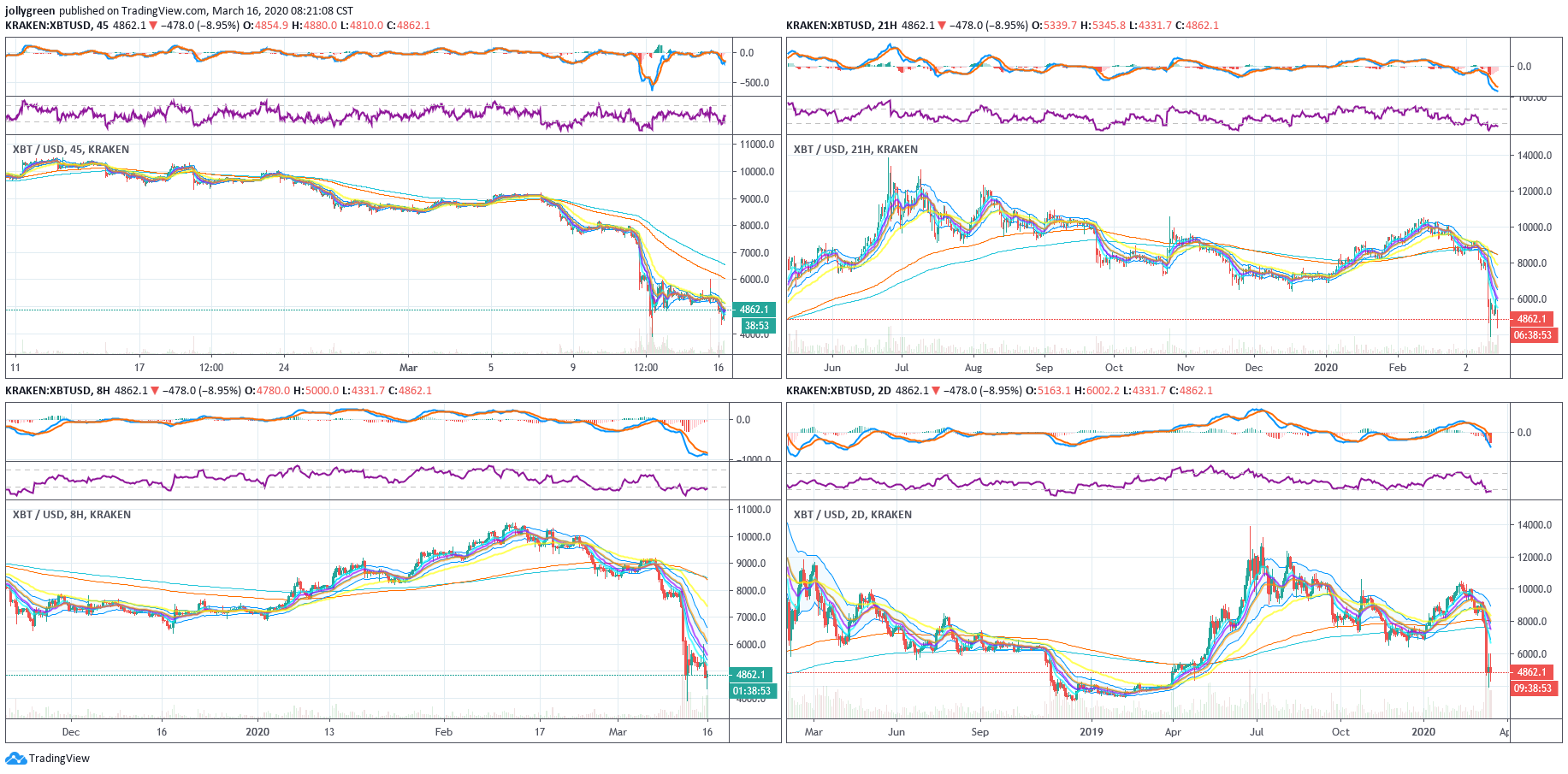
Task: Click the red down arrow in KRAKEN:XBTUSD, 45 header
Action: [x=154, y=26]
